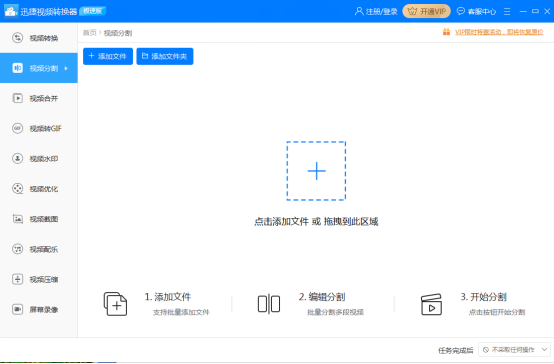Open 客服中心 in the title bar
This screenshot has width=554, height=364.
[x=482, y=12]
